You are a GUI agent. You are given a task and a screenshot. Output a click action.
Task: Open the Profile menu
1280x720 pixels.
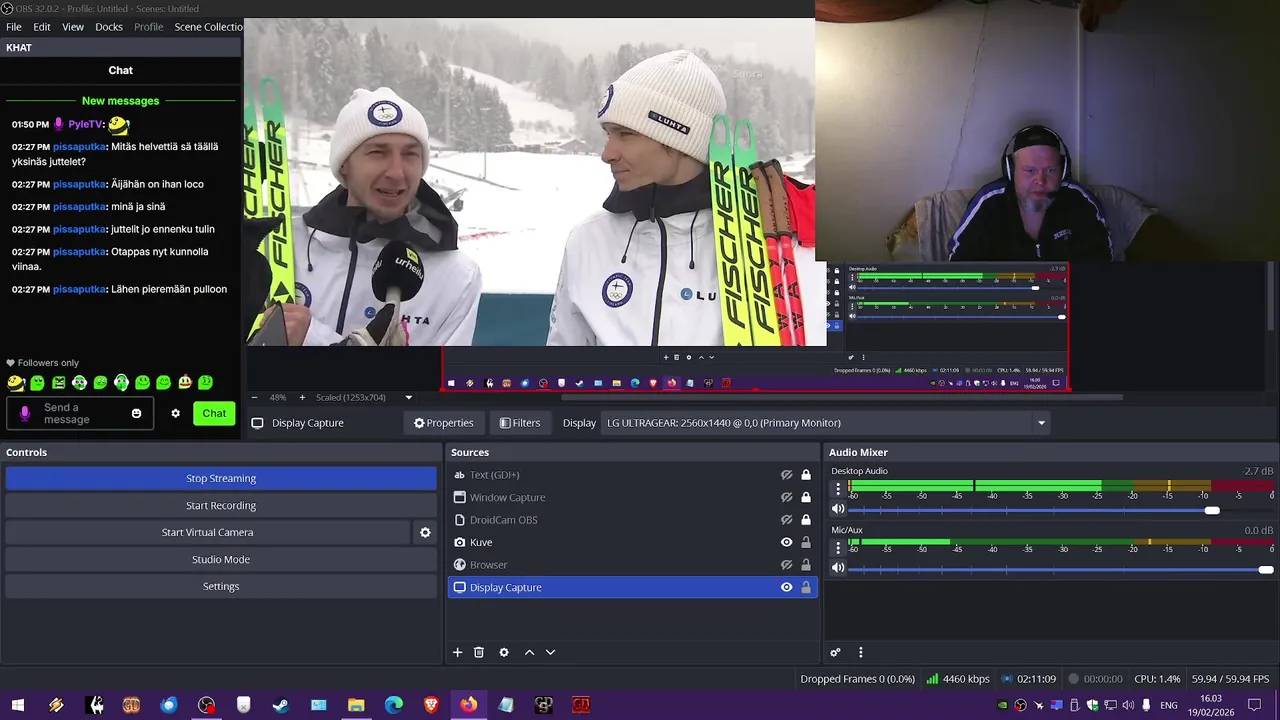click(x=149, y=27)
